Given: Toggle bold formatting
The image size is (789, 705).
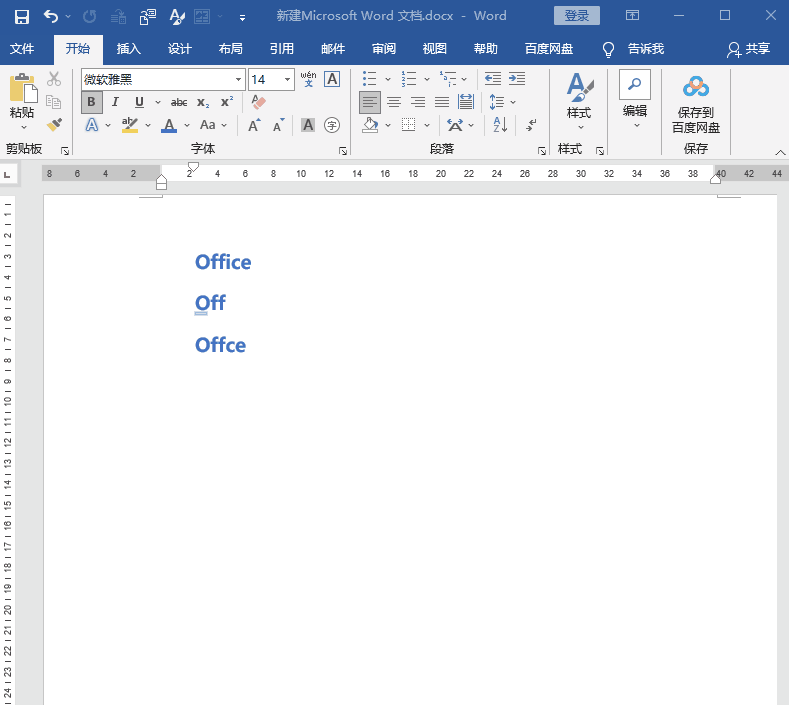Looking at the screenshot, I should pyautogui.click(x=92, y=102).
